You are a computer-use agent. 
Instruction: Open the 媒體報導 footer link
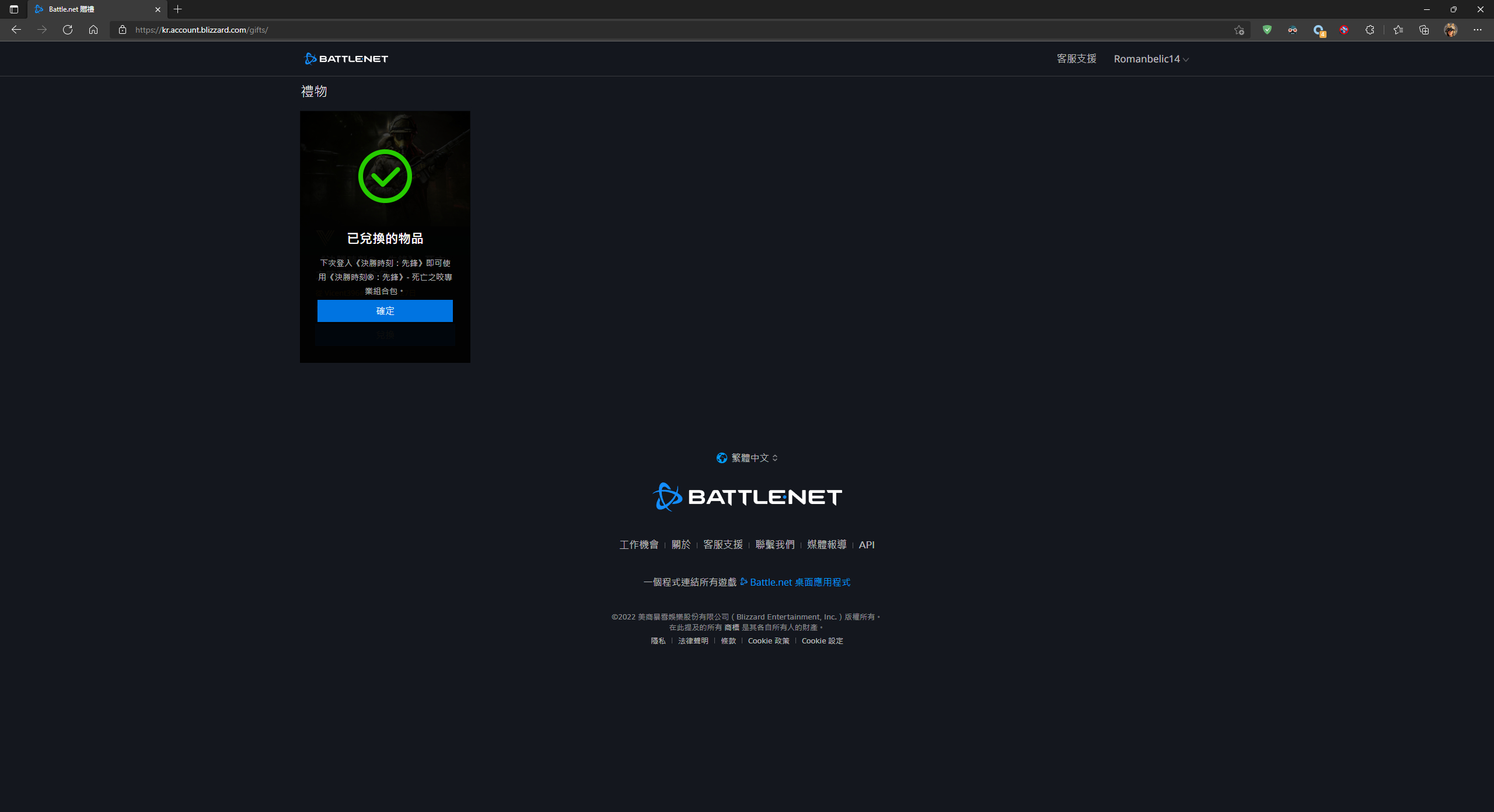pyautogui.click(x=827, y=545)
